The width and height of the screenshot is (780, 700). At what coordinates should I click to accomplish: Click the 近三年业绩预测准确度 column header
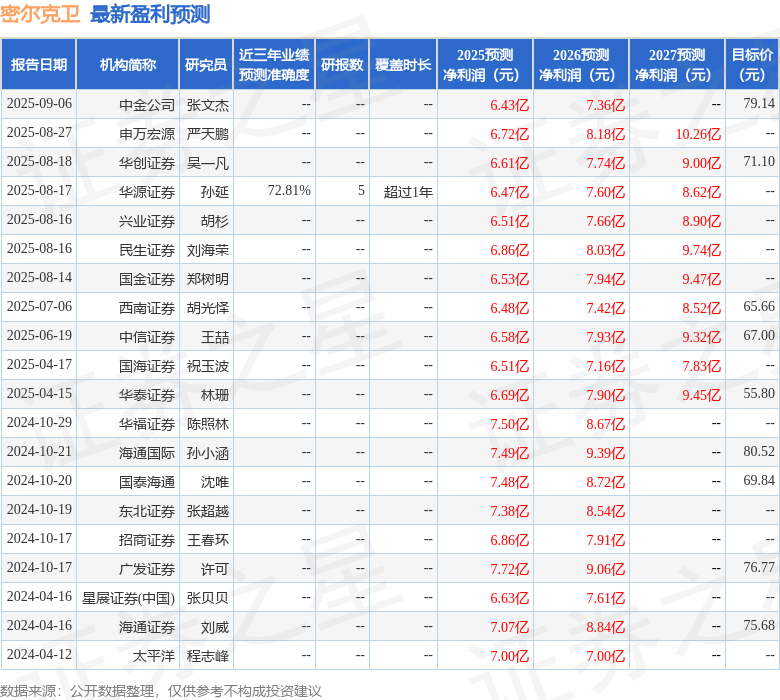click(x=274, y=65)
